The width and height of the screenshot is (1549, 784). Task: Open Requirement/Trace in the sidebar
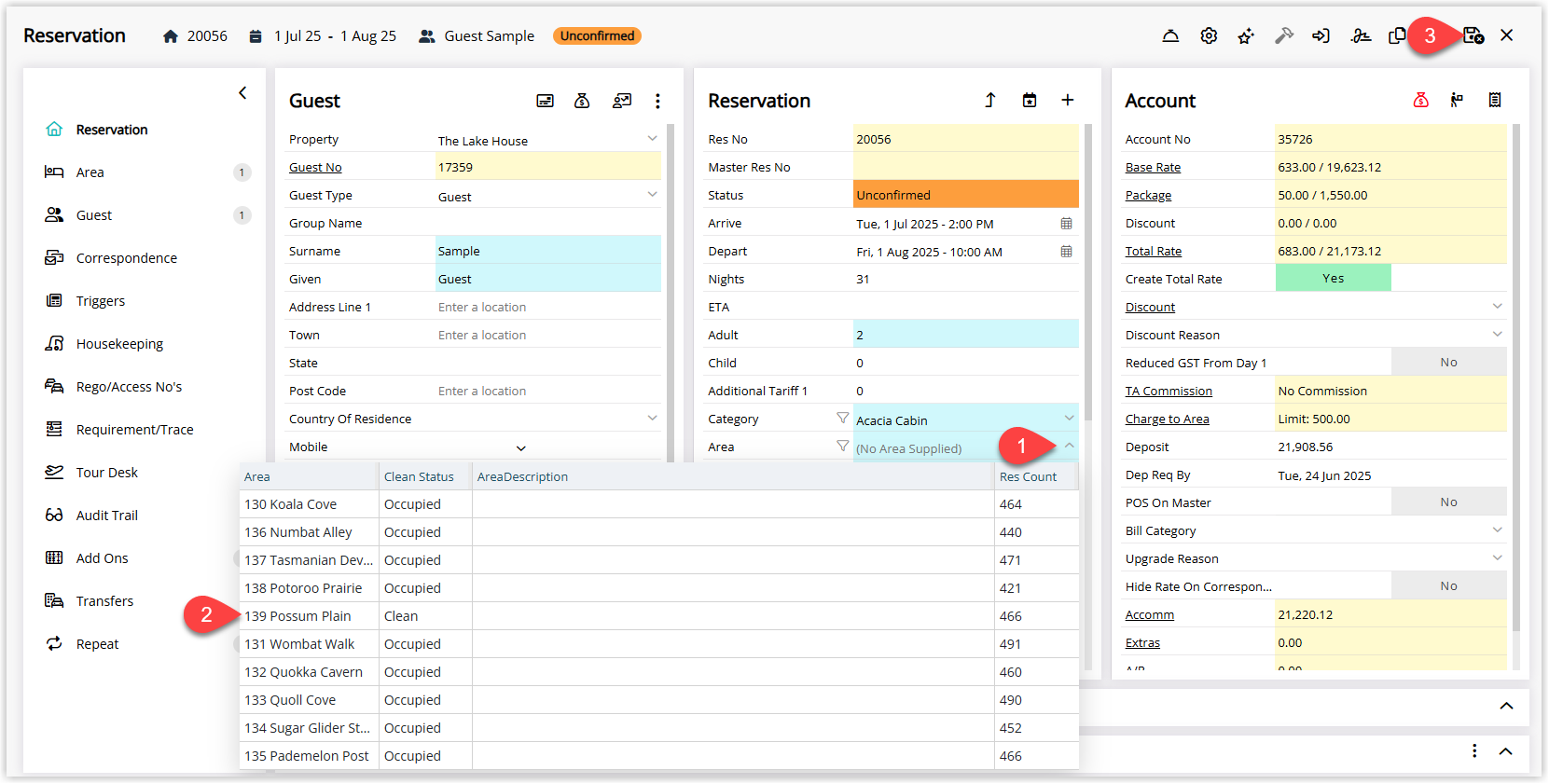134,430
